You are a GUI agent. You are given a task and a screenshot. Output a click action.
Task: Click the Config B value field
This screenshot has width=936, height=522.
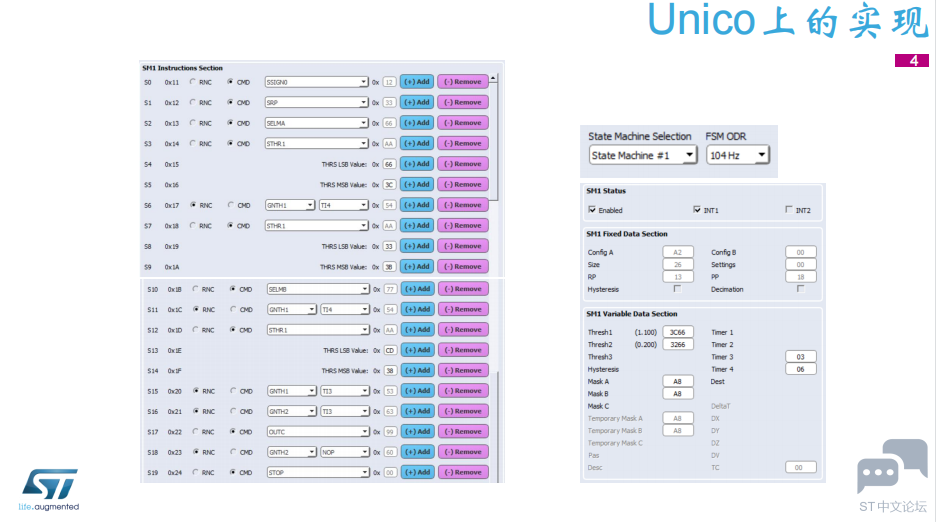tap(800, 252)
